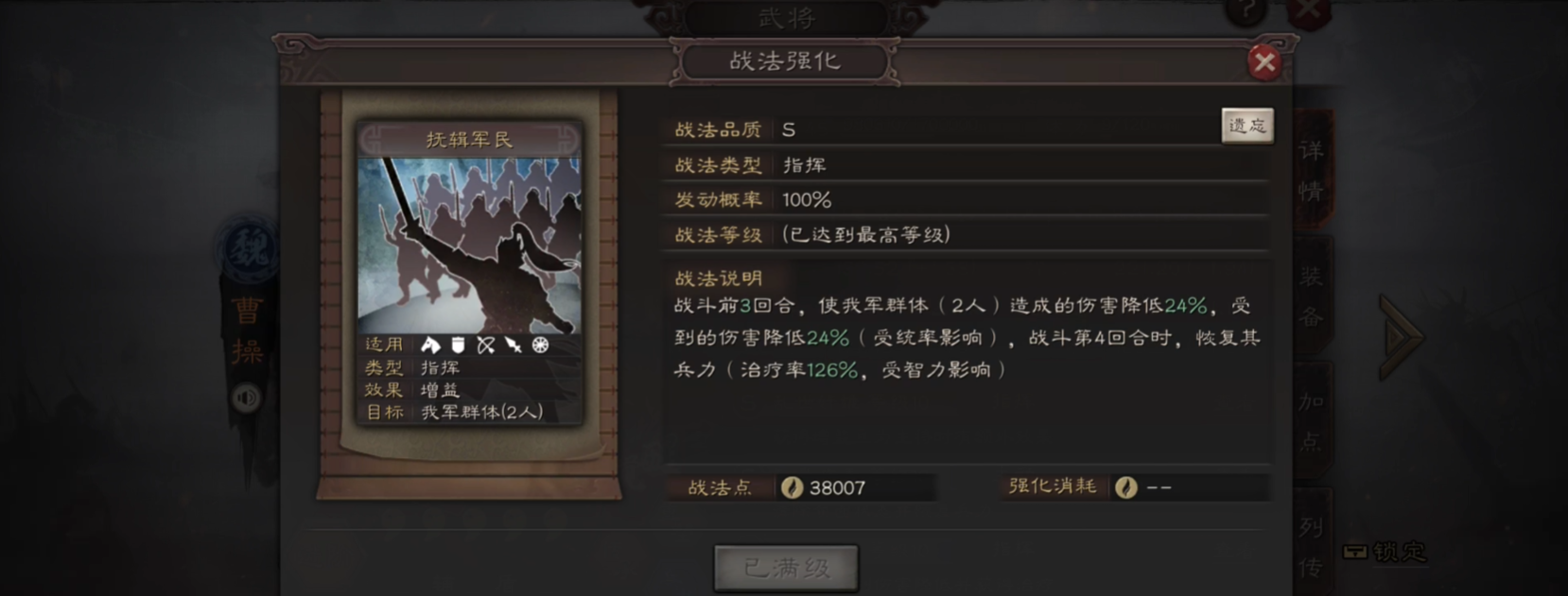Open the 装备 tab on the right
Image resolution: width=1568 pixels, height=596 pixels.
[x=1312, y=296]
